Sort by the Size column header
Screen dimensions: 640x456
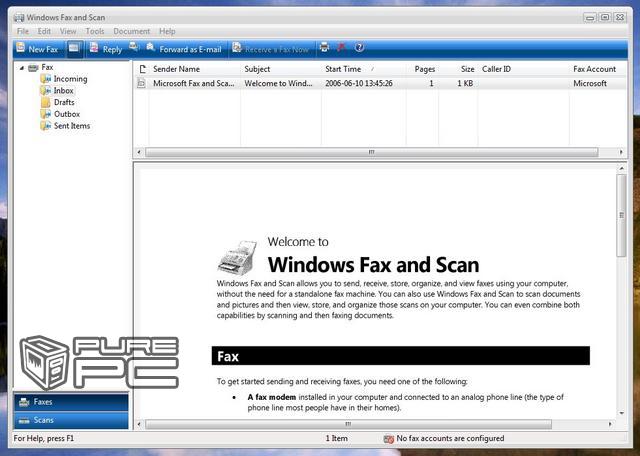(458, 69)
